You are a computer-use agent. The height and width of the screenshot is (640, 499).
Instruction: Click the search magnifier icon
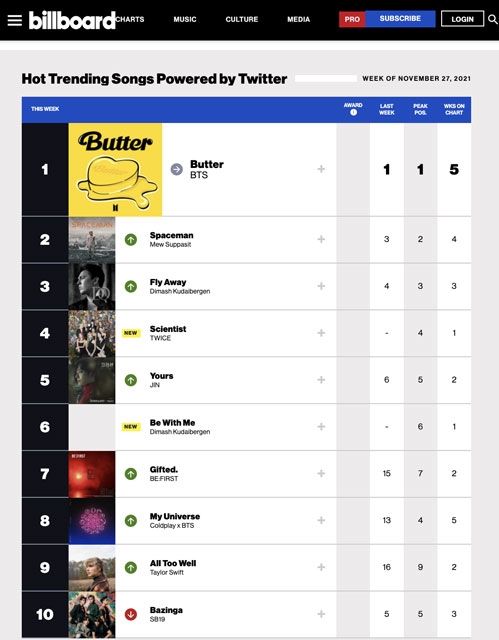pyautogui.click(x=493, y=19)
